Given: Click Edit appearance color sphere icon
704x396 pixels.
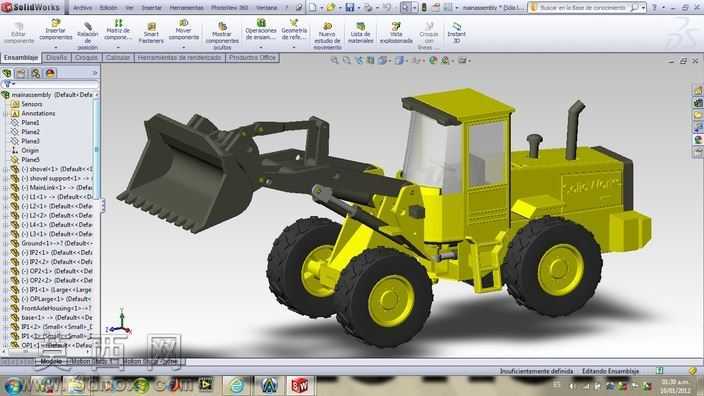Looking at the screenshot, I should [x=433, y=60].
